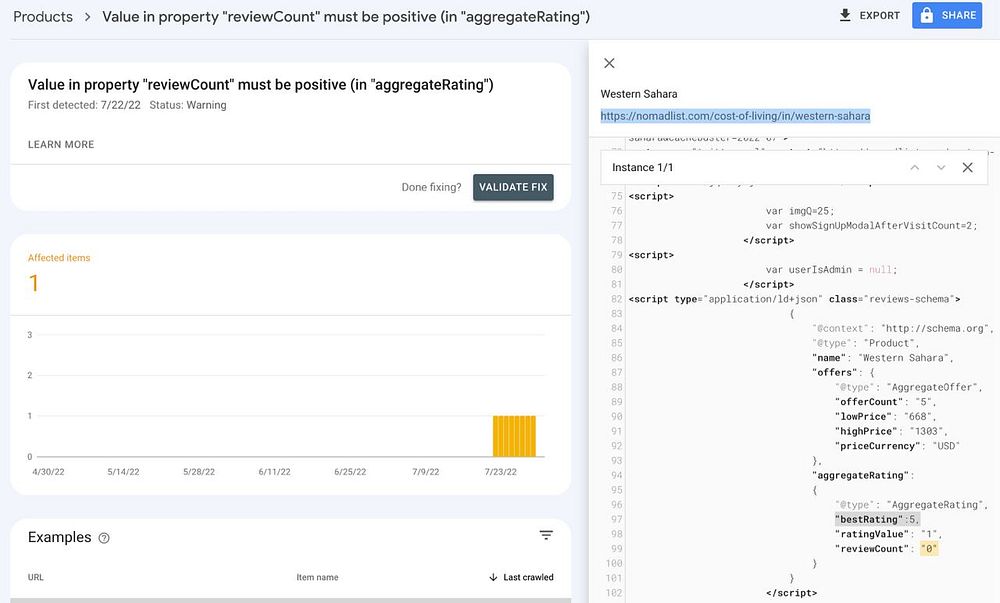Click the 4/30/22 chart axis date
Image resolution: width=1000 pixels, height=603 pixels.
pyautogui.click(x=48, y=472)
